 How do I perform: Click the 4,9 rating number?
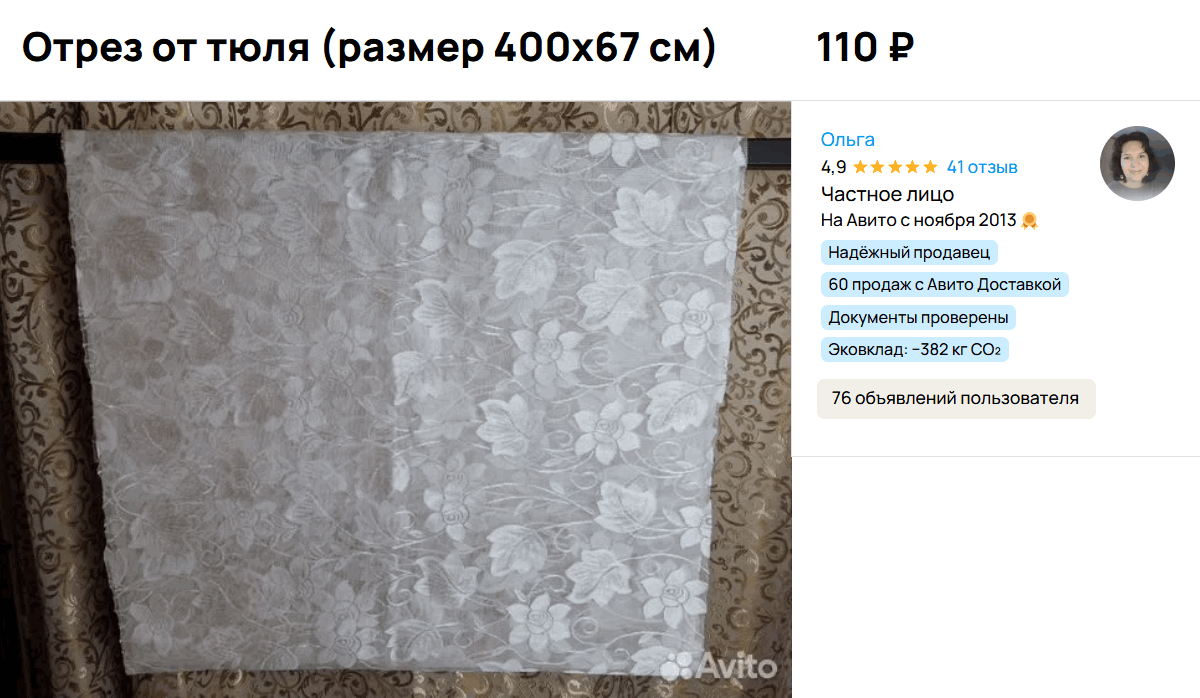coord(834,167)
